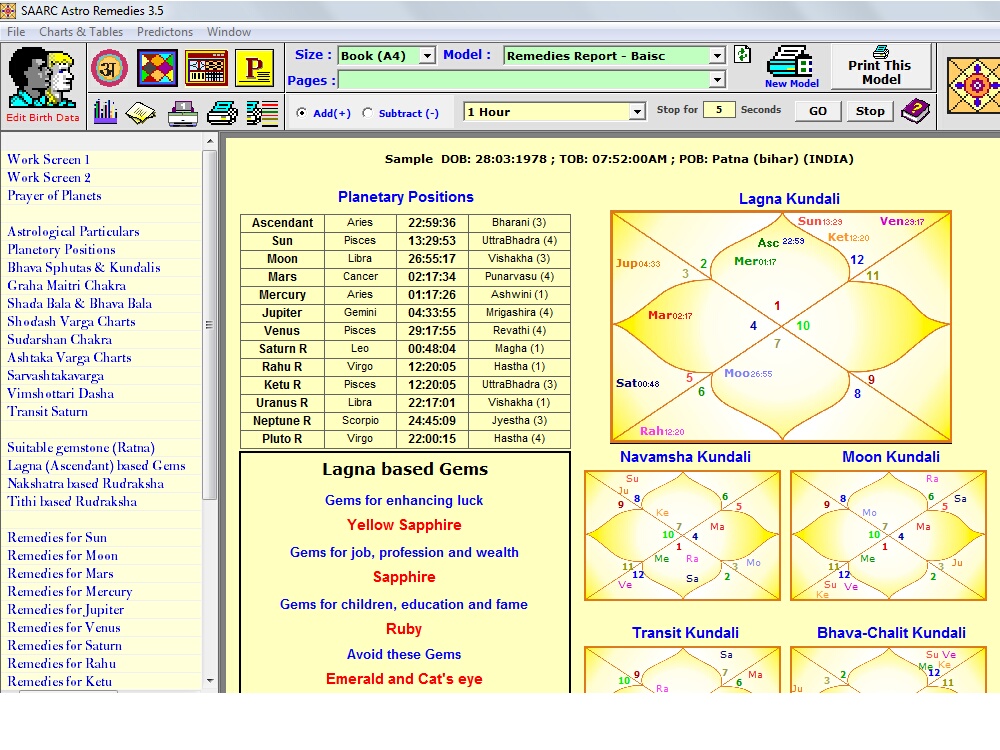Click the GO button
The width and height of the screenshot is (1000, 750).
tap(818, 111)
